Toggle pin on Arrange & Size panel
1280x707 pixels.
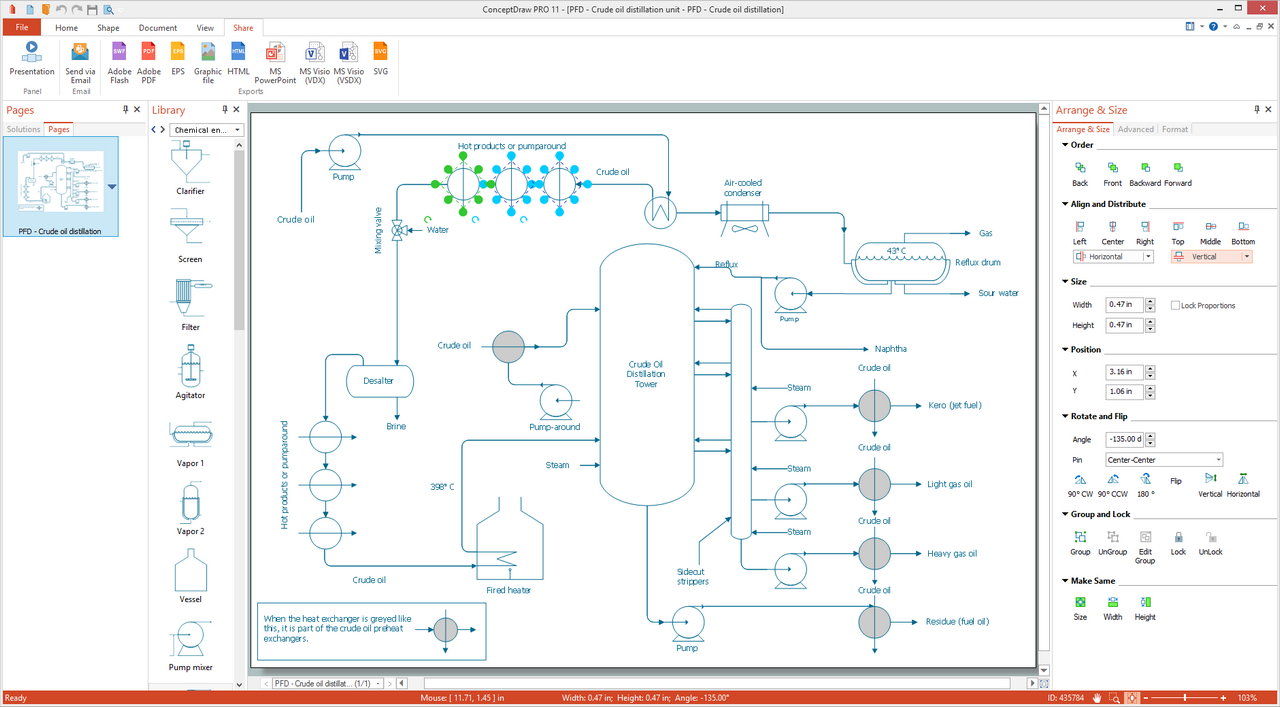click(x=1257, y=110)
